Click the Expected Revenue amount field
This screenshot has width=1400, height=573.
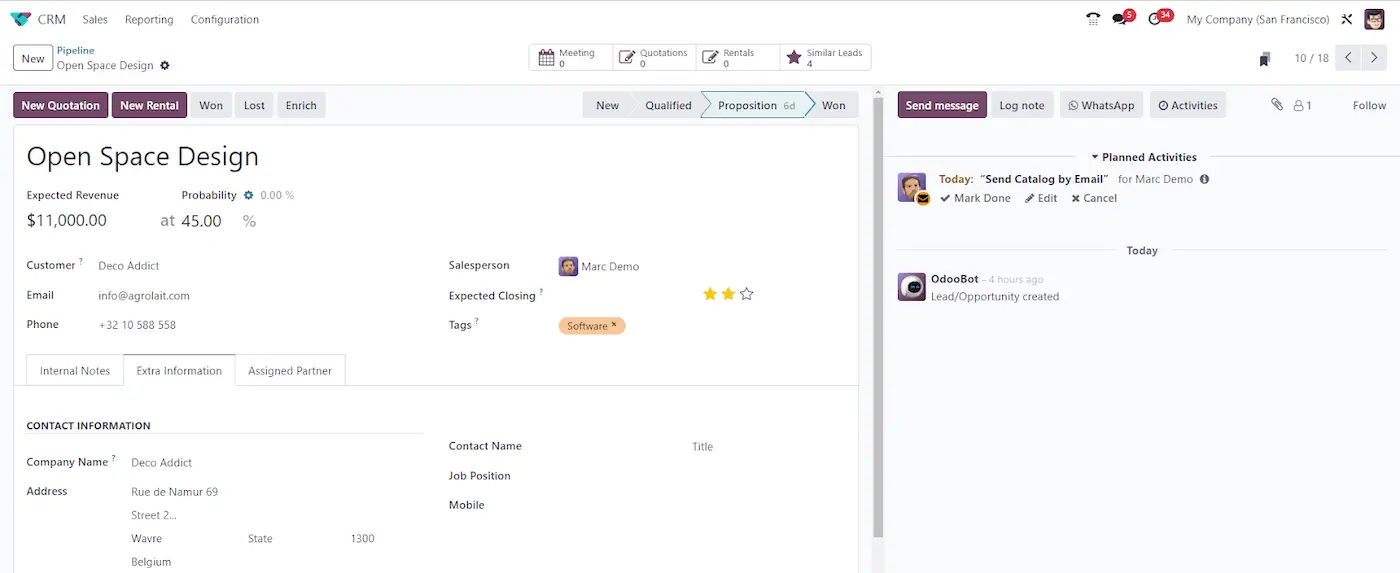[x=67, y=221]
